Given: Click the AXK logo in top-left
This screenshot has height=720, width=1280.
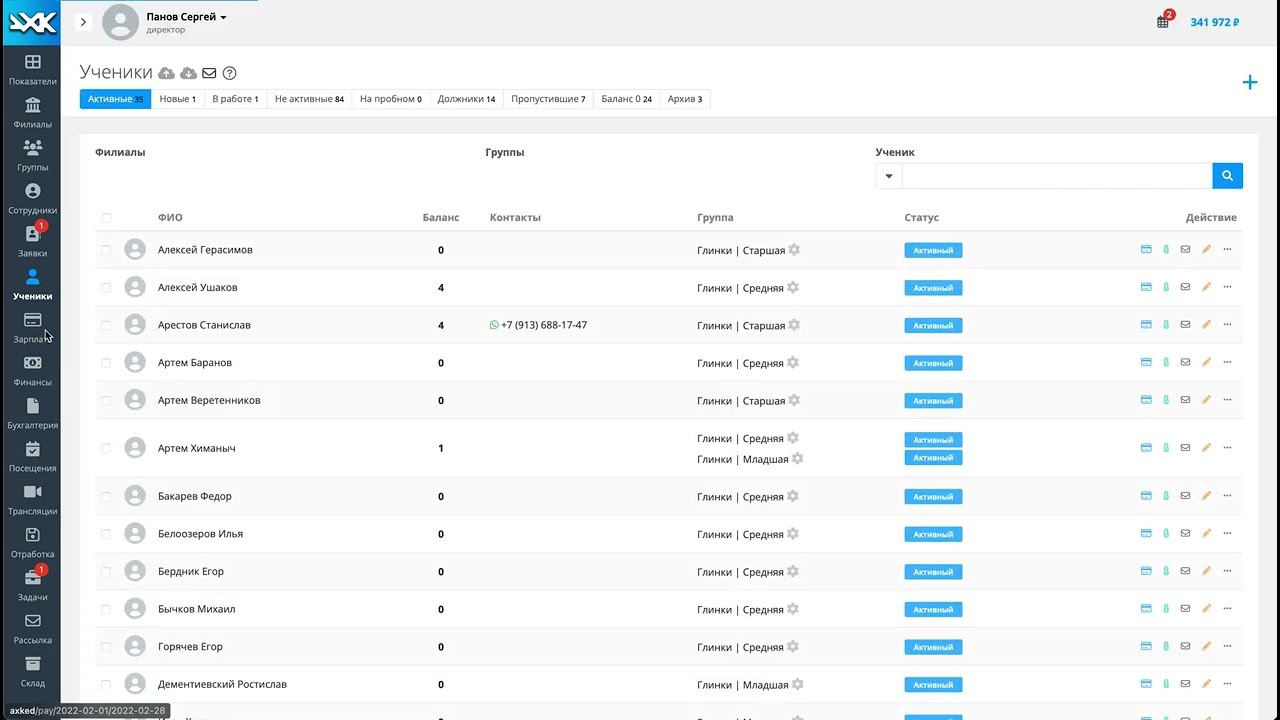Looking at the screenshot, I should [x=30, y=22].
